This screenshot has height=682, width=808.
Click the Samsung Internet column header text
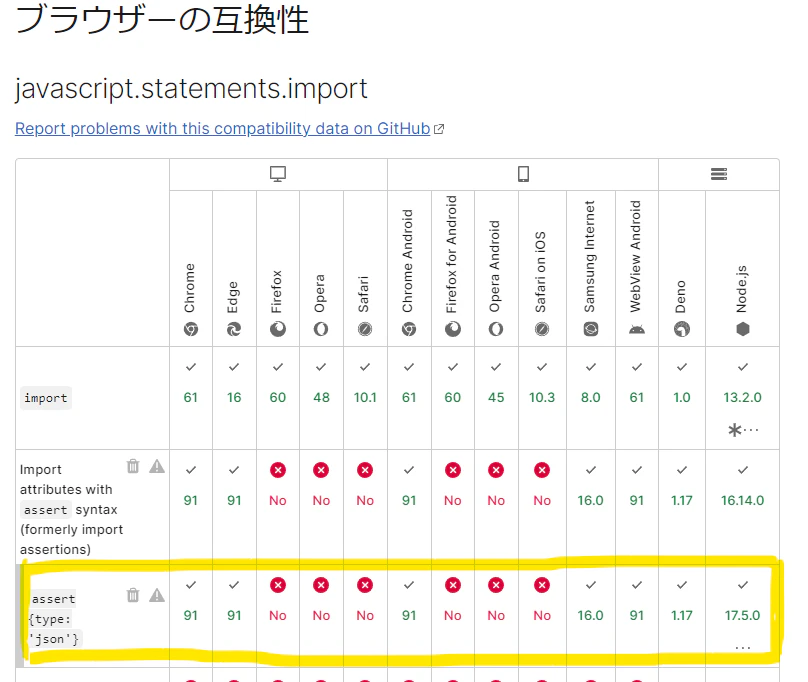click(590, 256)
